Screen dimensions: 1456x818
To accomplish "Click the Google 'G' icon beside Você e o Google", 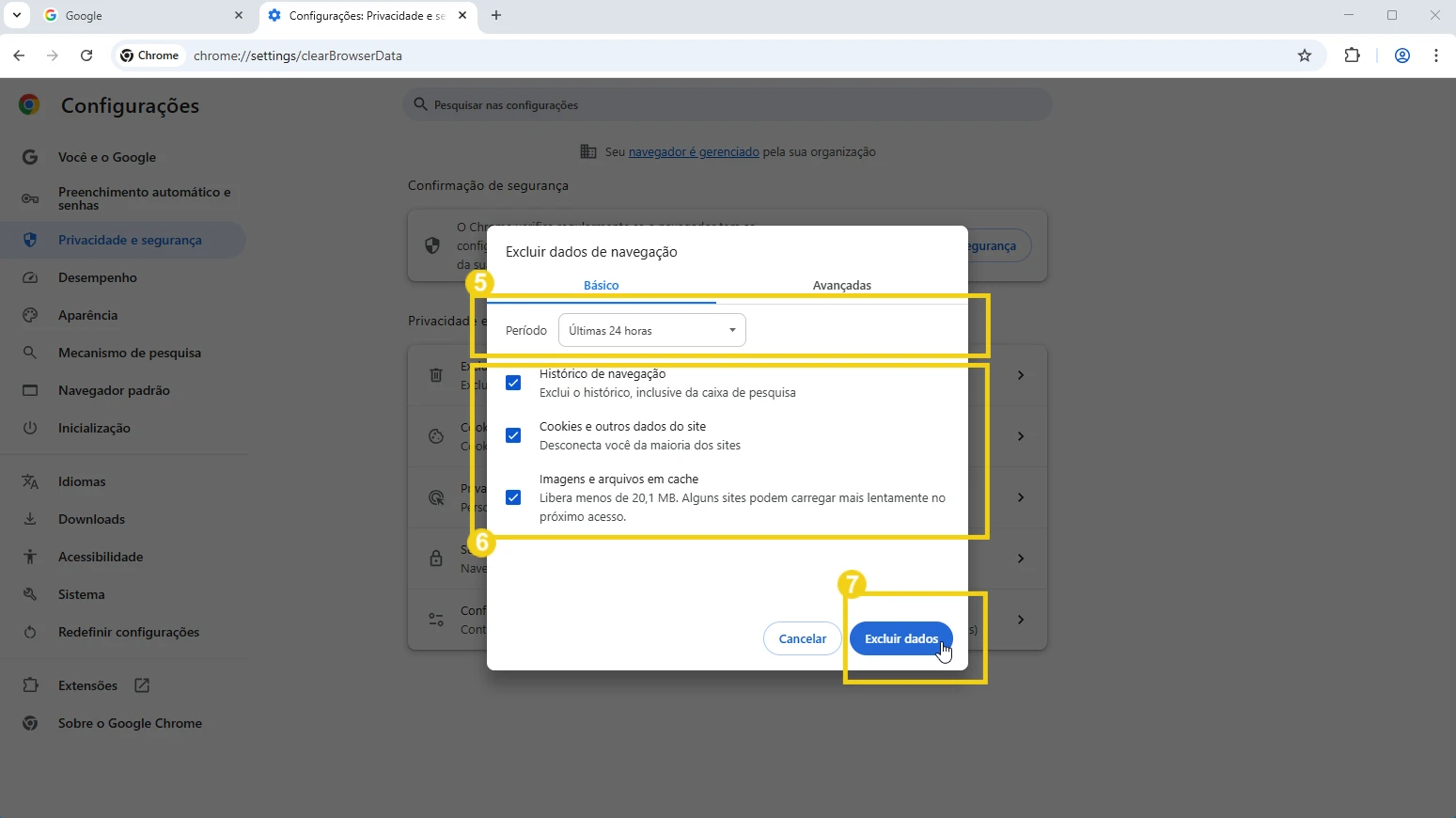I will (x=30, y=157).
